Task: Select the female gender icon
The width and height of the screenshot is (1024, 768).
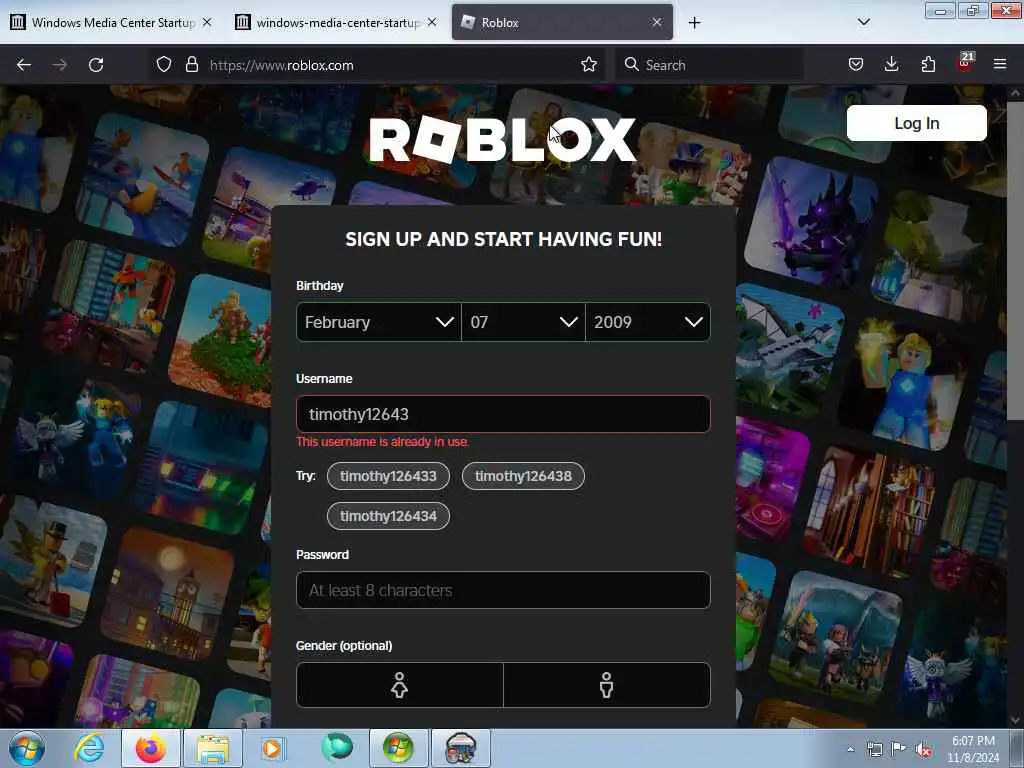Action: tap(400, 685)
